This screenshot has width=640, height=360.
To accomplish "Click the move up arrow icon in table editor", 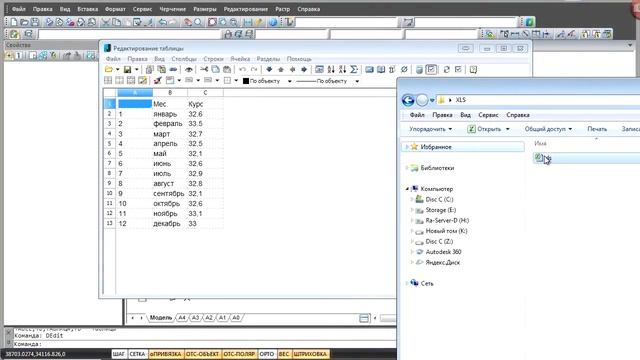I will pyautogui.click(x=281, y=70).
